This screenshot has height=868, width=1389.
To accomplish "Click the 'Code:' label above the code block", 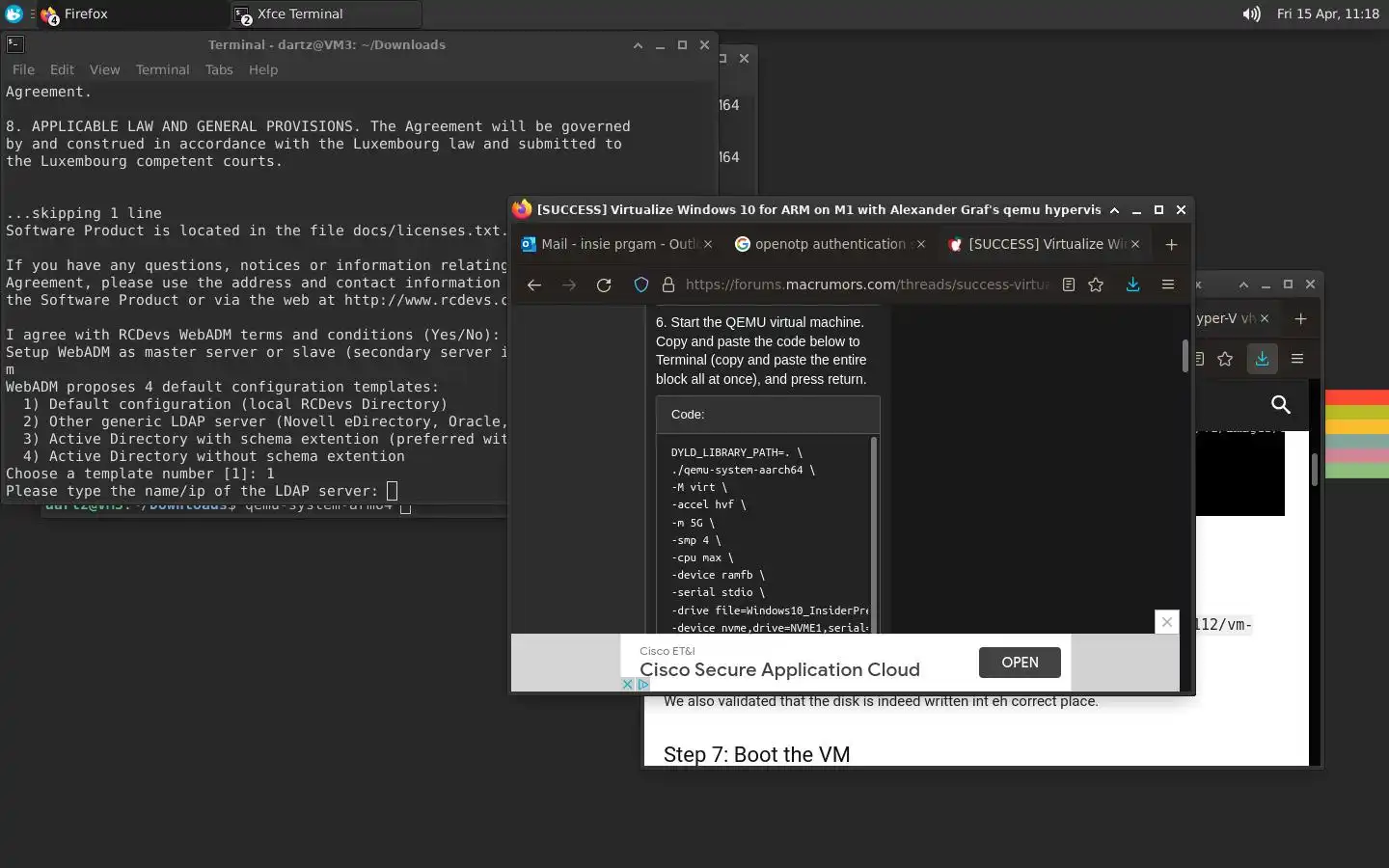I will pos(688,414).
